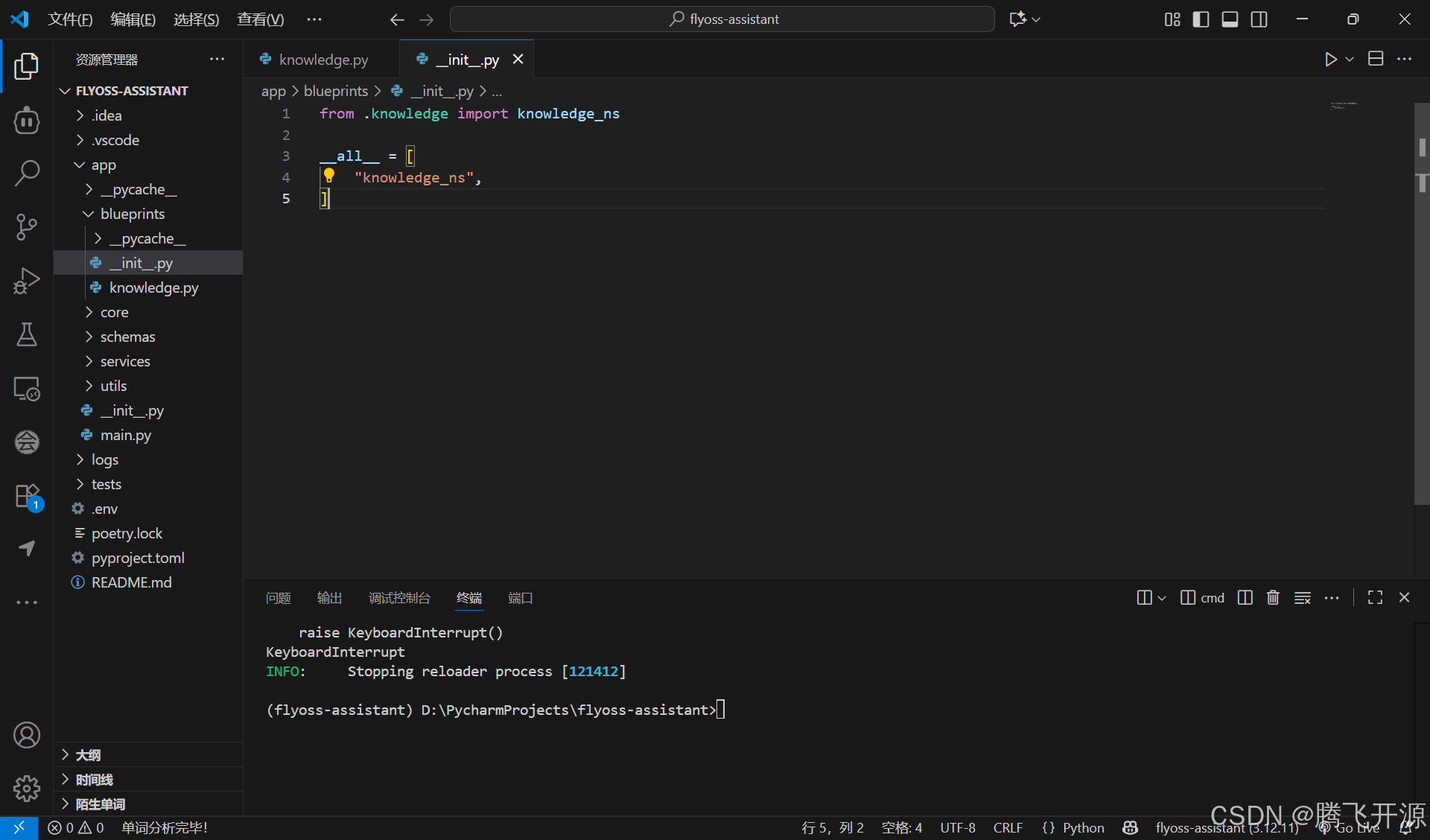The image size is (1430, 840).
Task: Open the Source Control view
Action: pos(27,226)
